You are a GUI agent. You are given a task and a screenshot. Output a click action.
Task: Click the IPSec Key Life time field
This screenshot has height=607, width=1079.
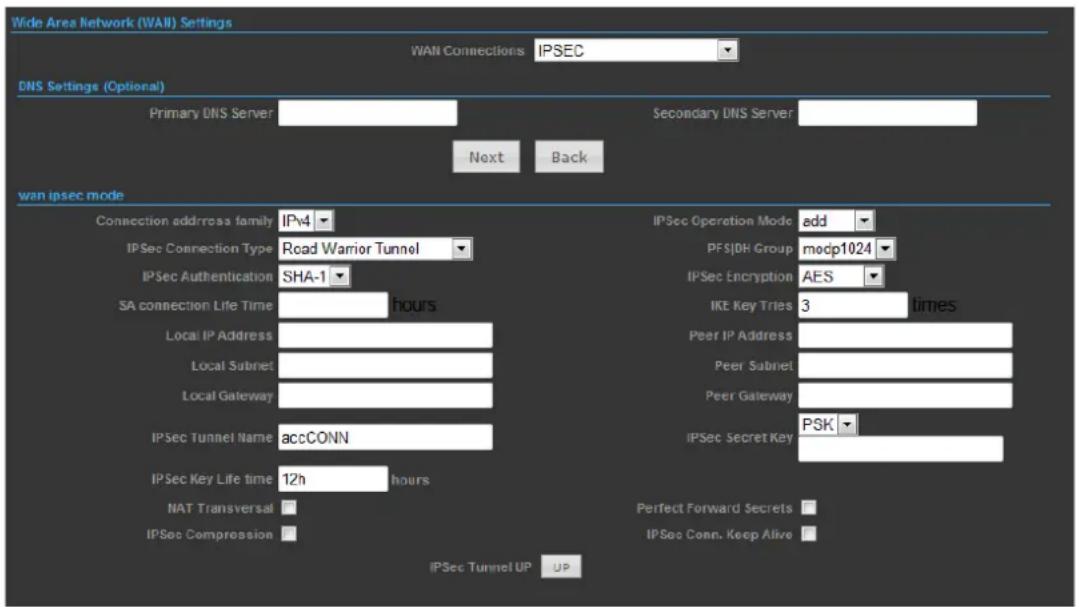(333, 479)
